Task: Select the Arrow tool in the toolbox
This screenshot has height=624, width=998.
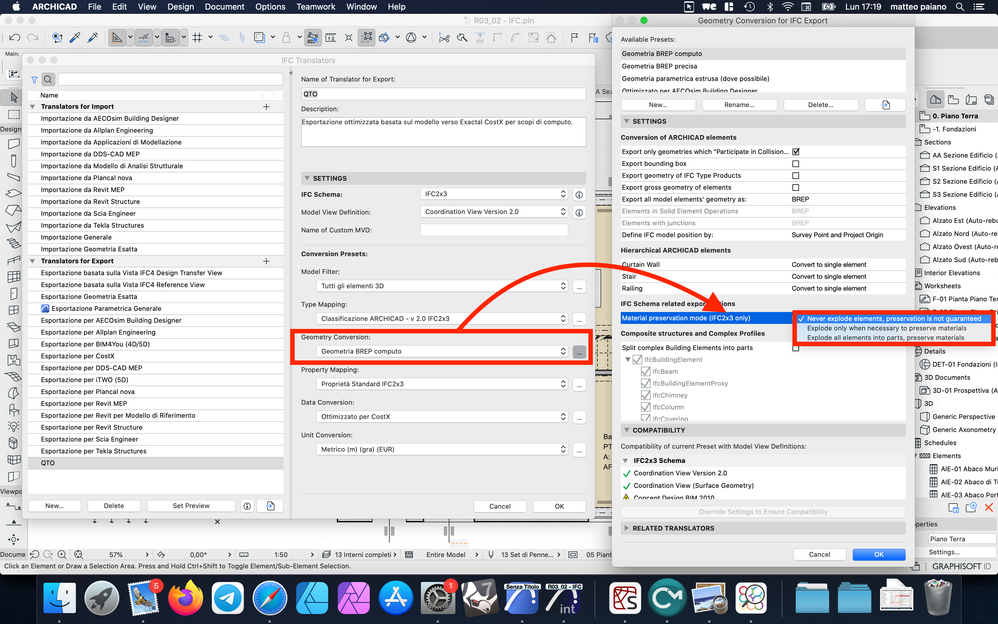Action: coord(13,97)
